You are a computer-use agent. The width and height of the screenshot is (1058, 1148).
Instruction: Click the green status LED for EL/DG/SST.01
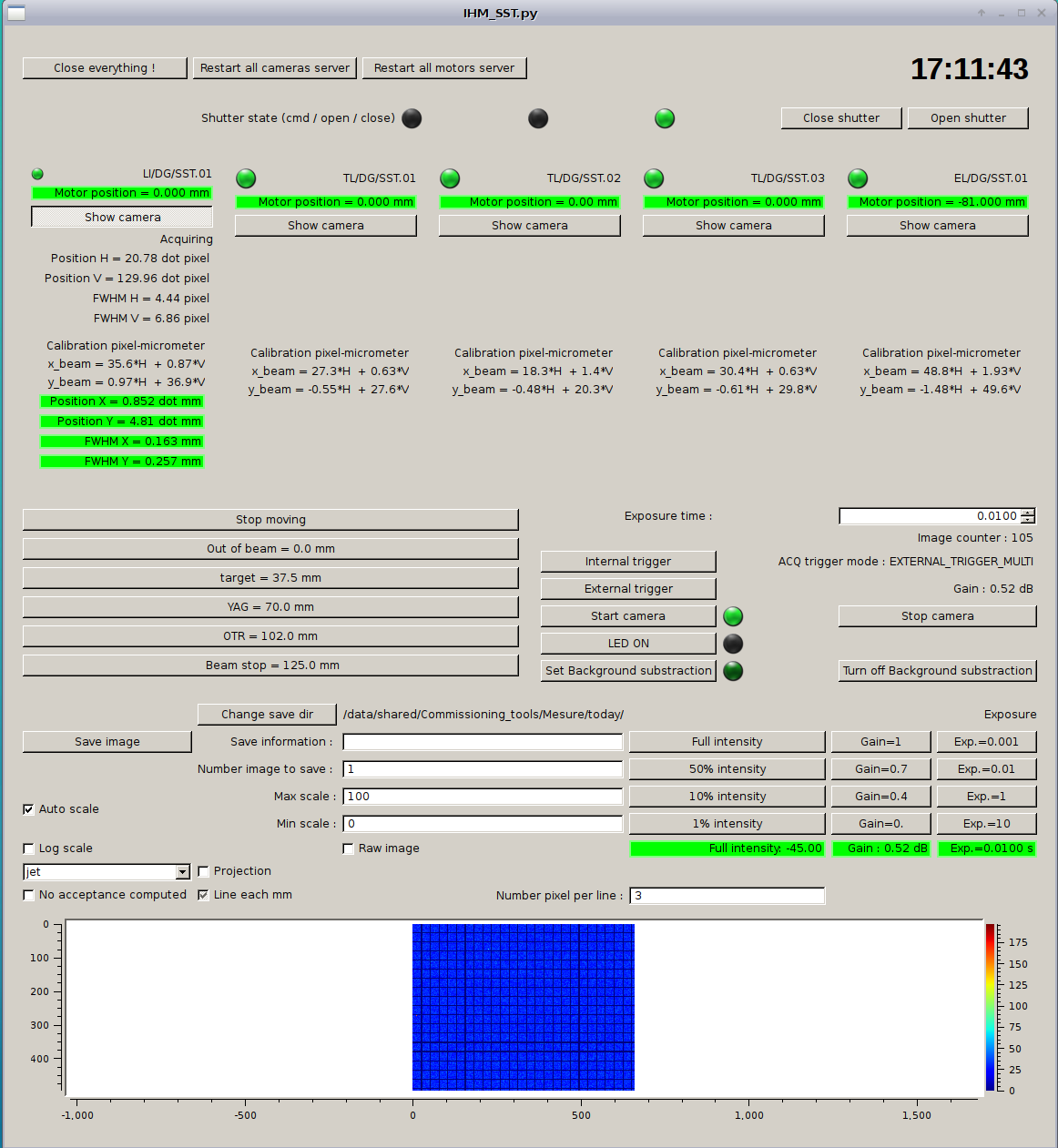pos(858,178)
